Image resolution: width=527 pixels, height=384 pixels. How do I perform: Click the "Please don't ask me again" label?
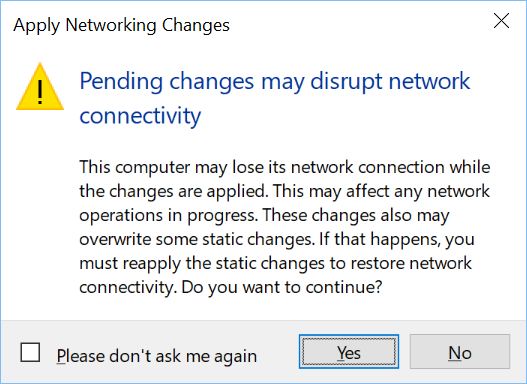[x=157, y=356]
